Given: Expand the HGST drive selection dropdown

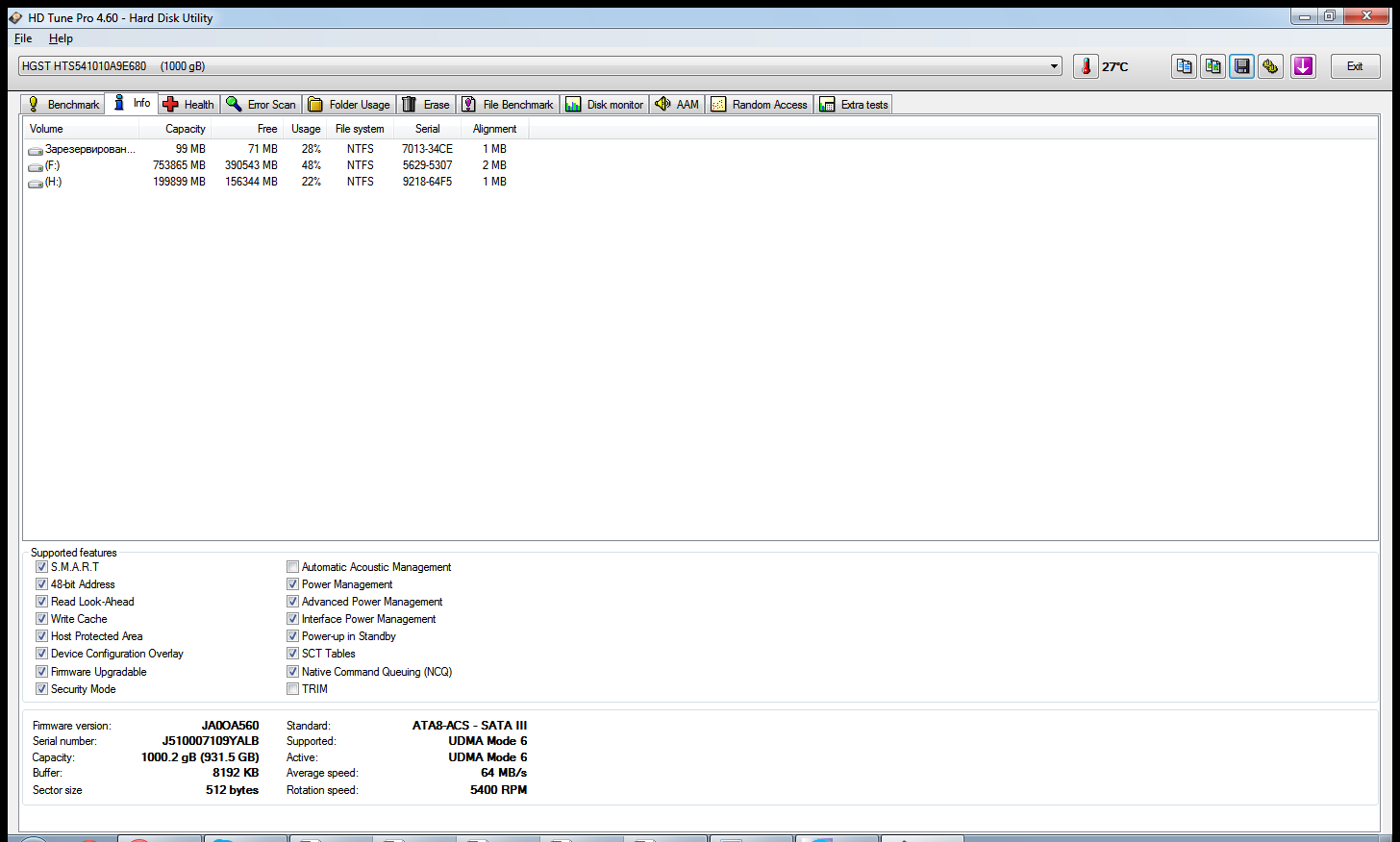Looking at the screenshot, I should [1054, 66].
